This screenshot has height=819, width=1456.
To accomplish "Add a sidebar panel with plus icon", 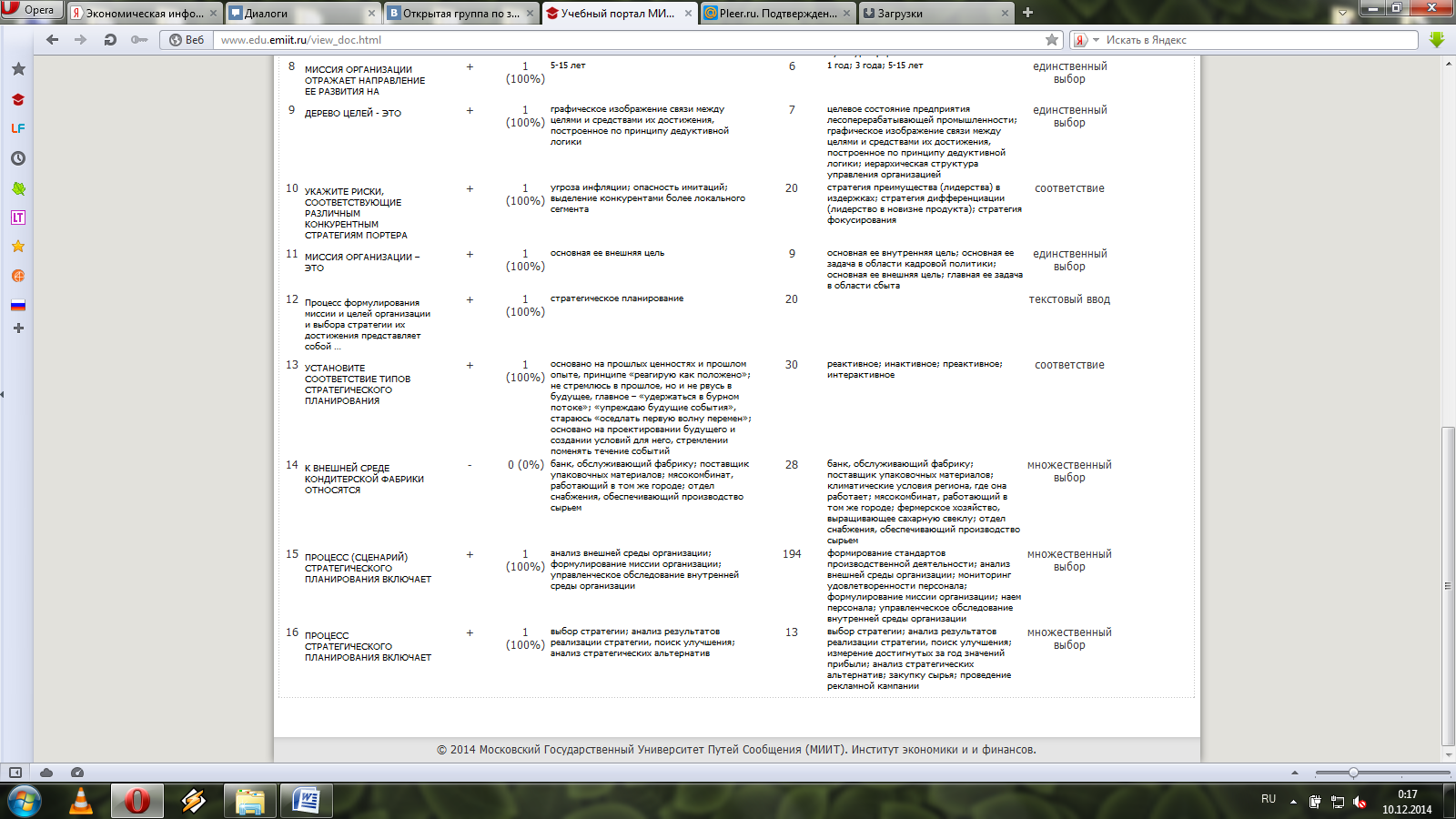I will tap(18, 328).
